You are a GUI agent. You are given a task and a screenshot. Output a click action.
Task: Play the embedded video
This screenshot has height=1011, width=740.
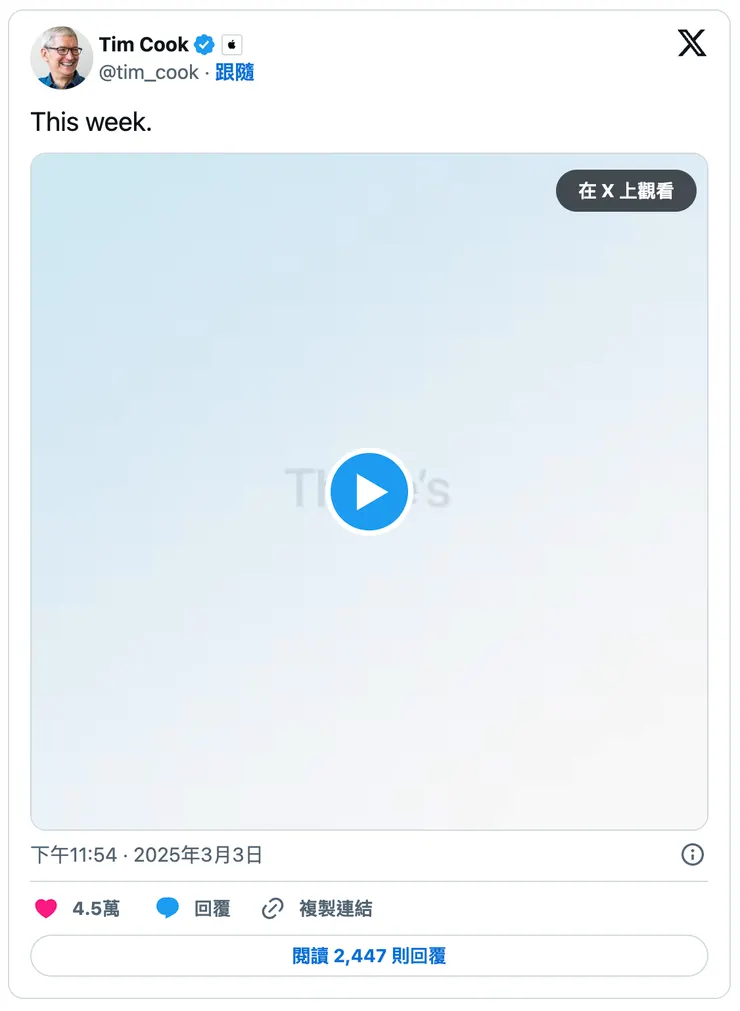point(369,491)
